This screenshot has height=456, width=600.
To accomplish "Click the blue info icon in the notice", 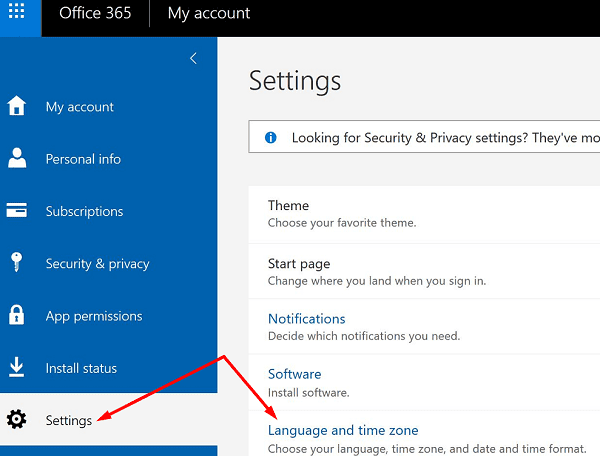I will (x=271, y=137).
